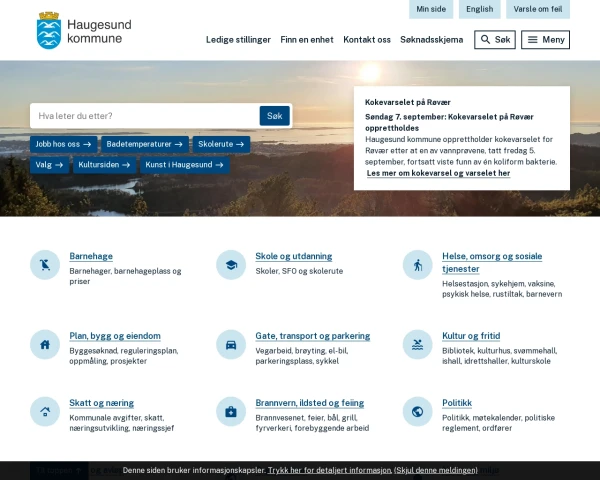Open Varsle om feil page

[538, 9]
